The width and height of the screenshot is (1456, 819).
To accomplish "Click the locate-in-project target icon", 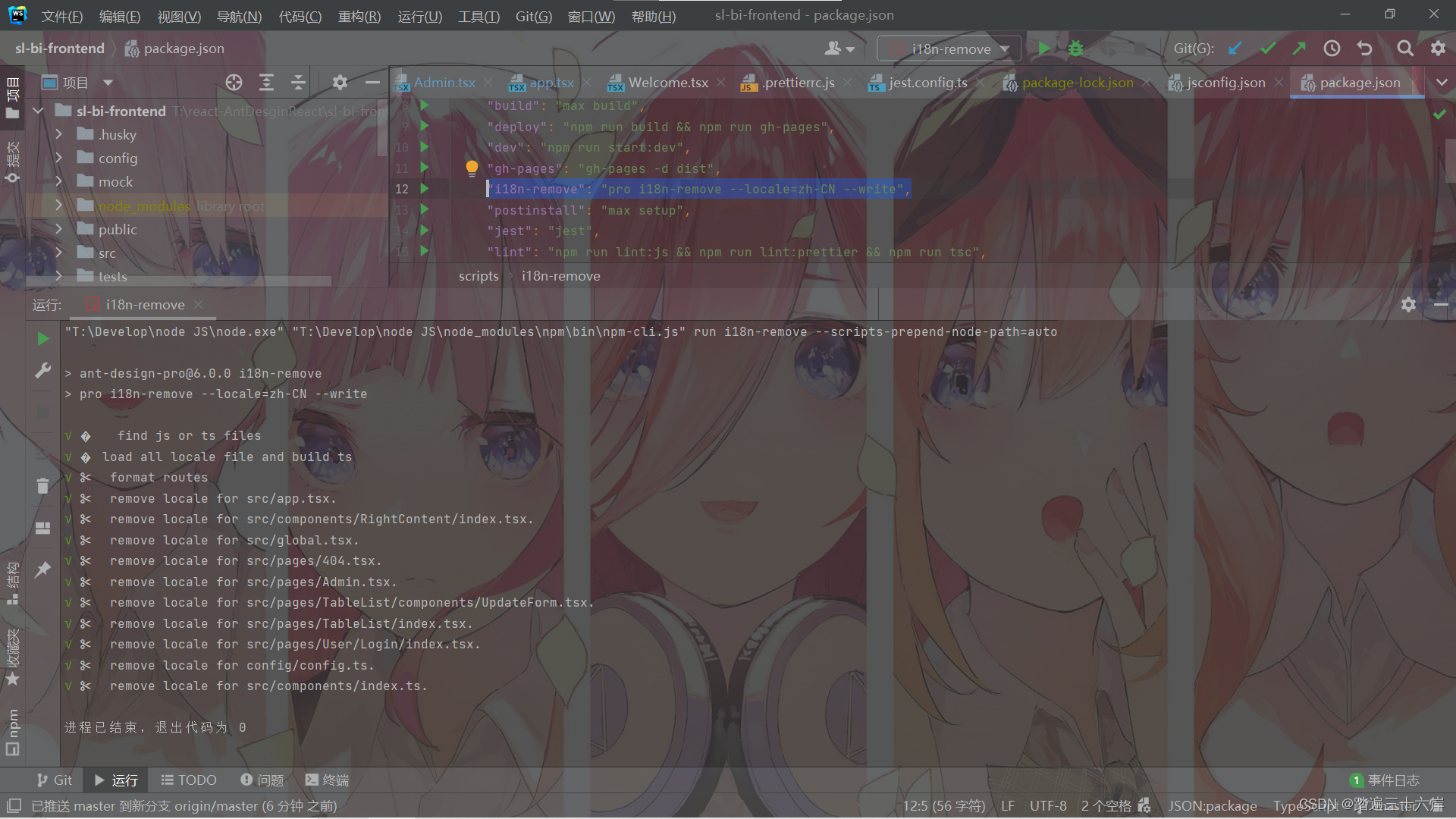I will point(234,83).
